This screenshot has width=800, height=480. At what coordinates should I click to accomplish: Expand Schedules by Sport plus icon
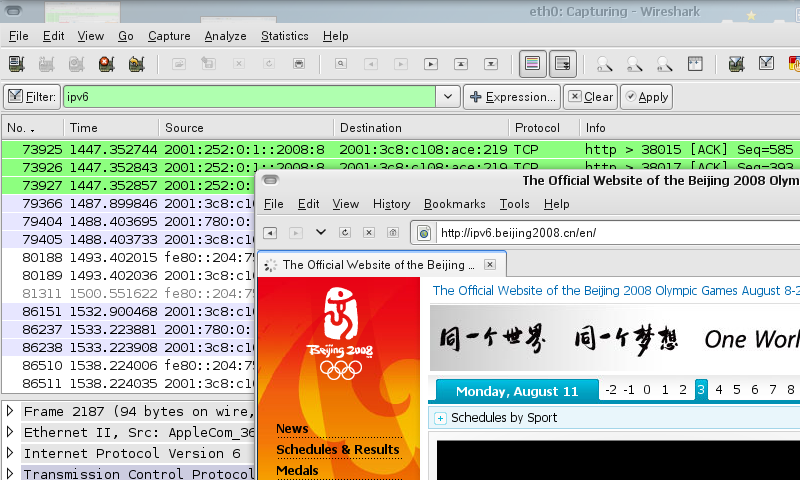pos(440,418)
